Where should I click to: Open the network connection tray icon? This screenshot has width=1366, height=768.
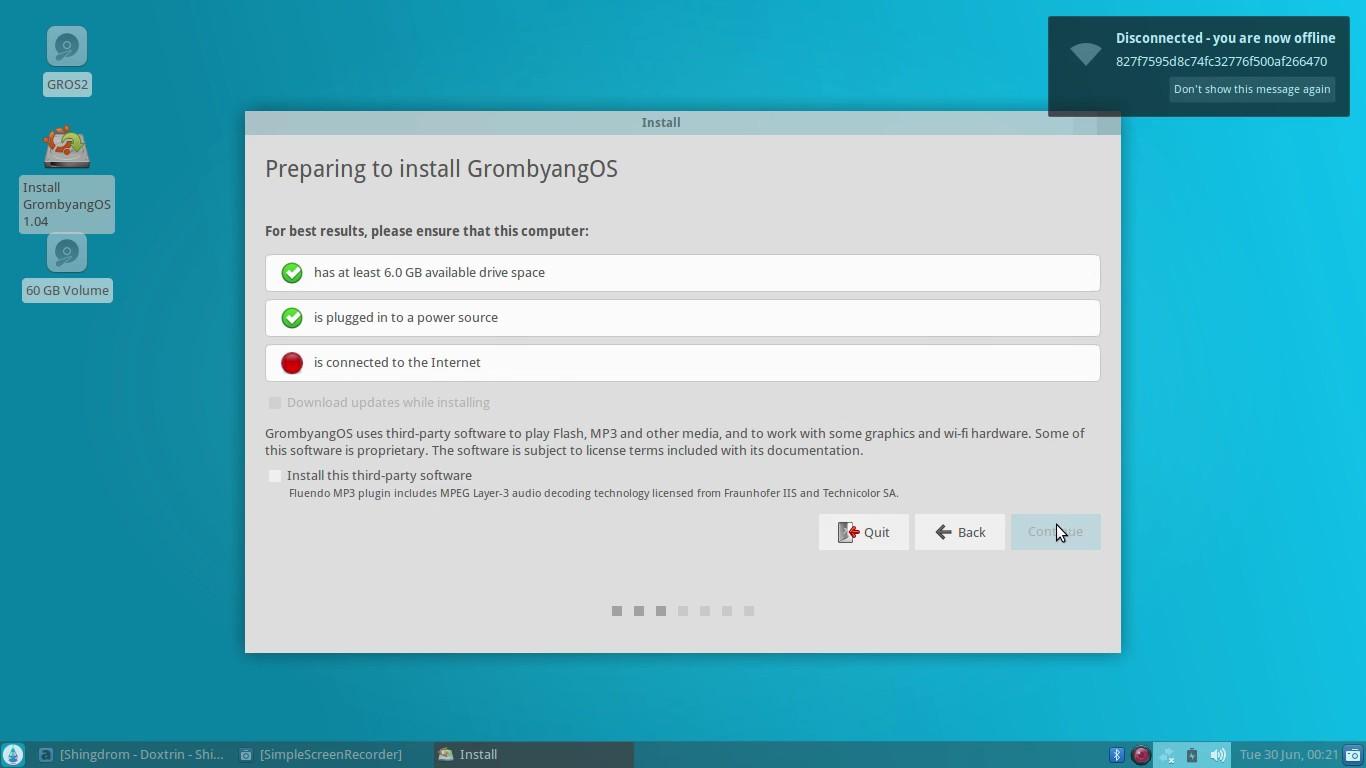(x=1167, y=755)
